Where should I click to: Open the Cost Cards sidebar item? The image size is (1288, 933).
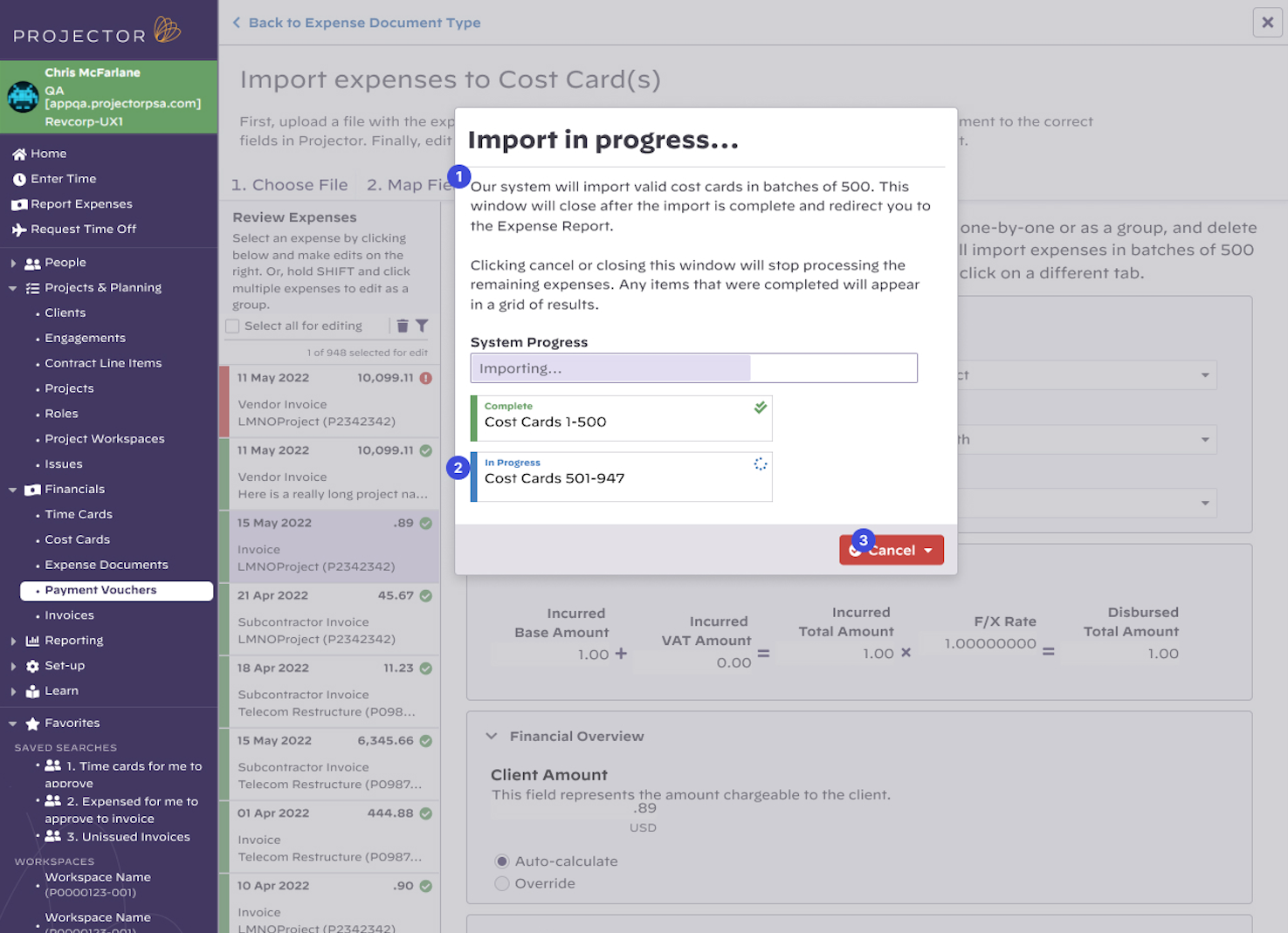[78, 540]
